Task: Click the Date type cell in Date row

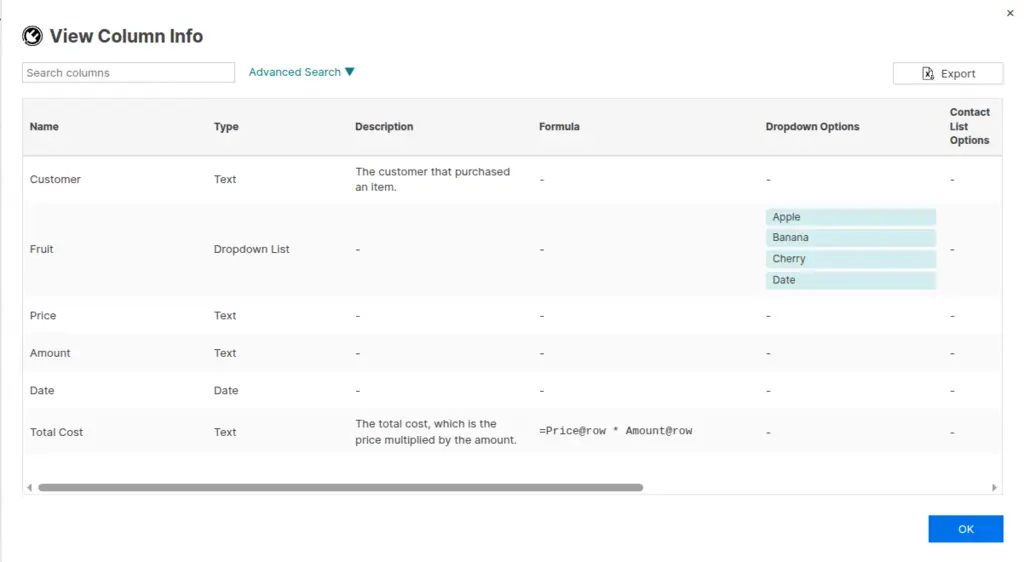Action: 226,390
